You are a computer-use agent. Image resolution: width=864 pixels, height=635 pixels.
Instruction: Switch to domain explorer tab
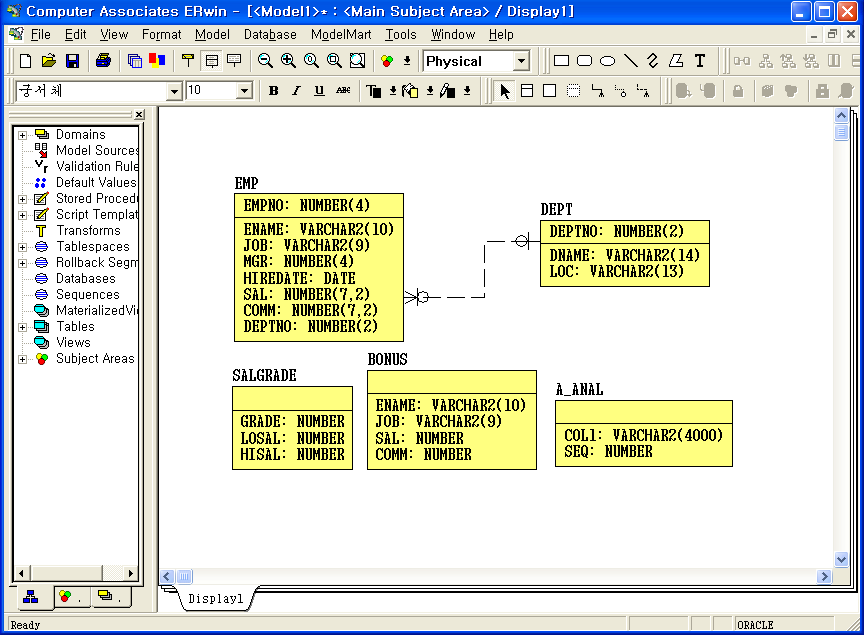[x=109, y=596]
